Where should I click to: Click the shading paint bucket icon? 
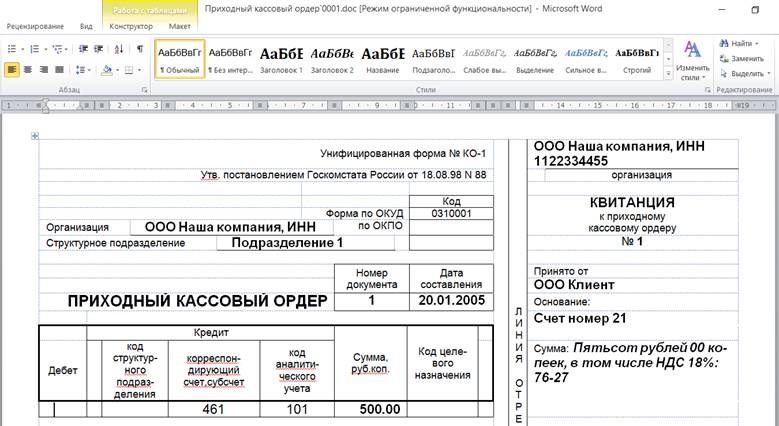point(106,70)
